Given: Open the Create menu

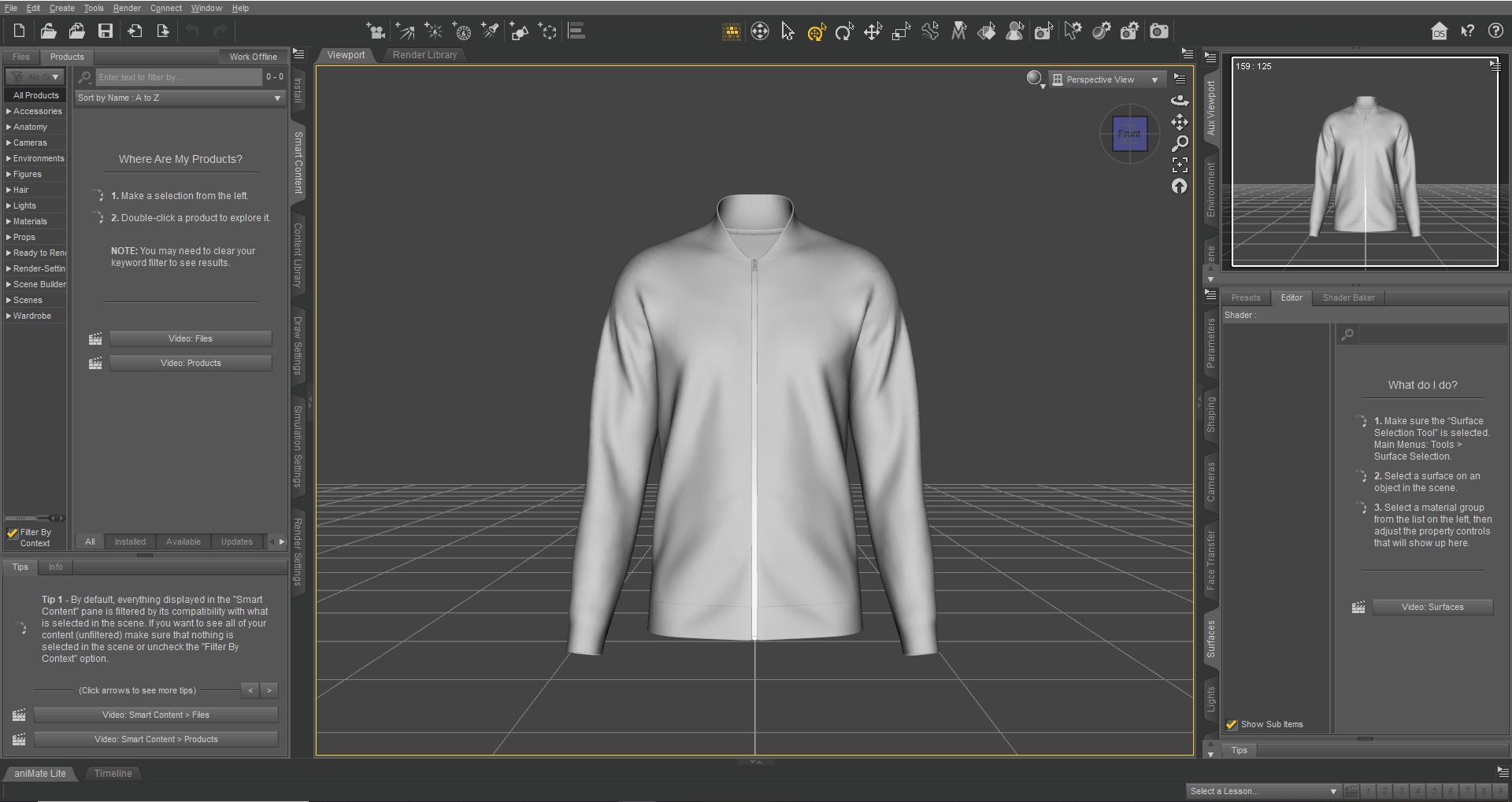Looking at the screenshot, I should (x=62, y=8).
